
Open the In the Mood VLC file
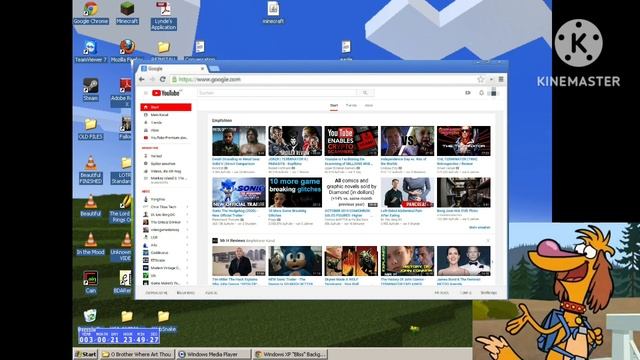pos(91,240)
